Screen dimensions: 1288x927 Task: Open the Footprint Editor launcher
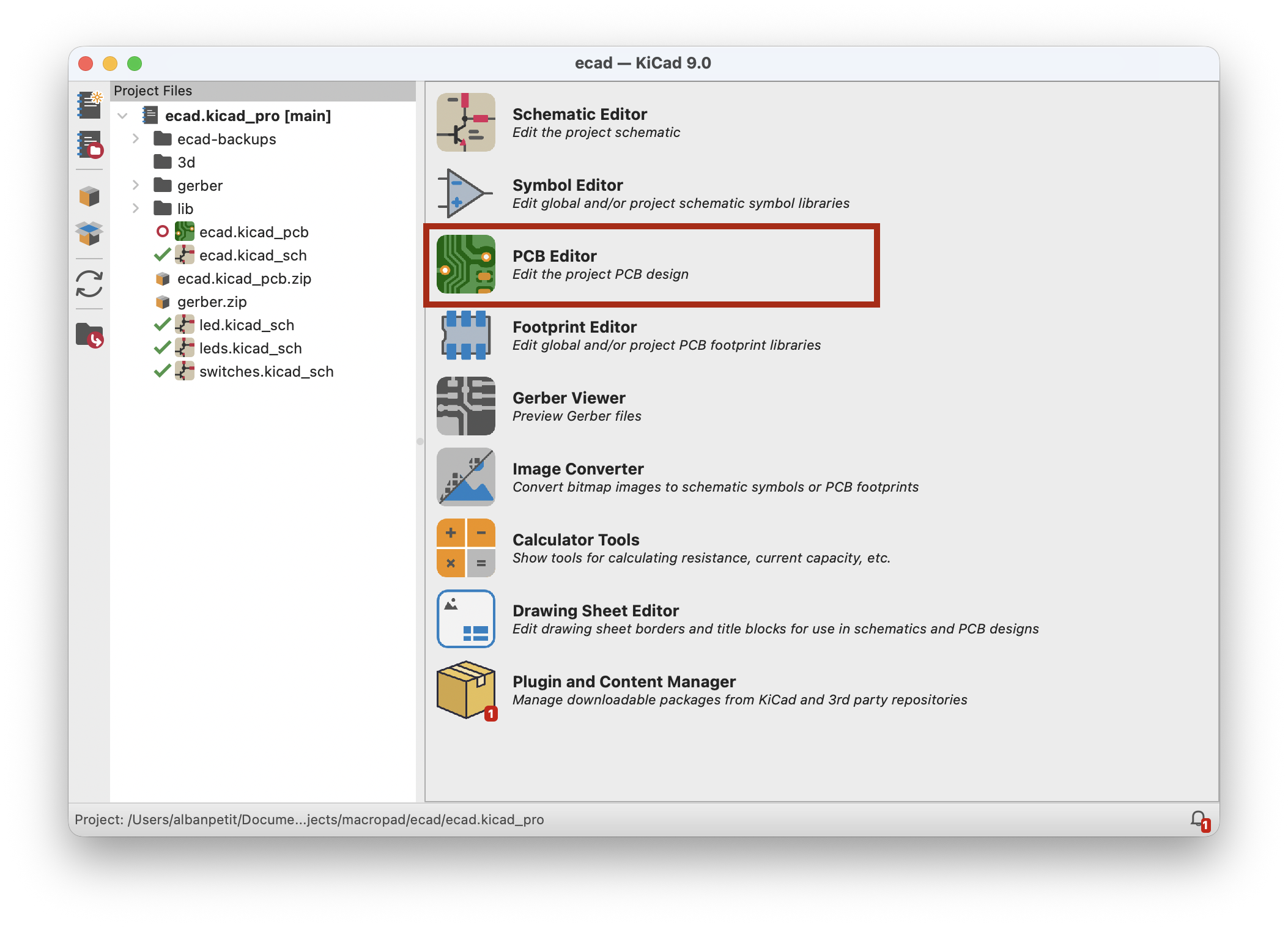(x=465, y=335)
